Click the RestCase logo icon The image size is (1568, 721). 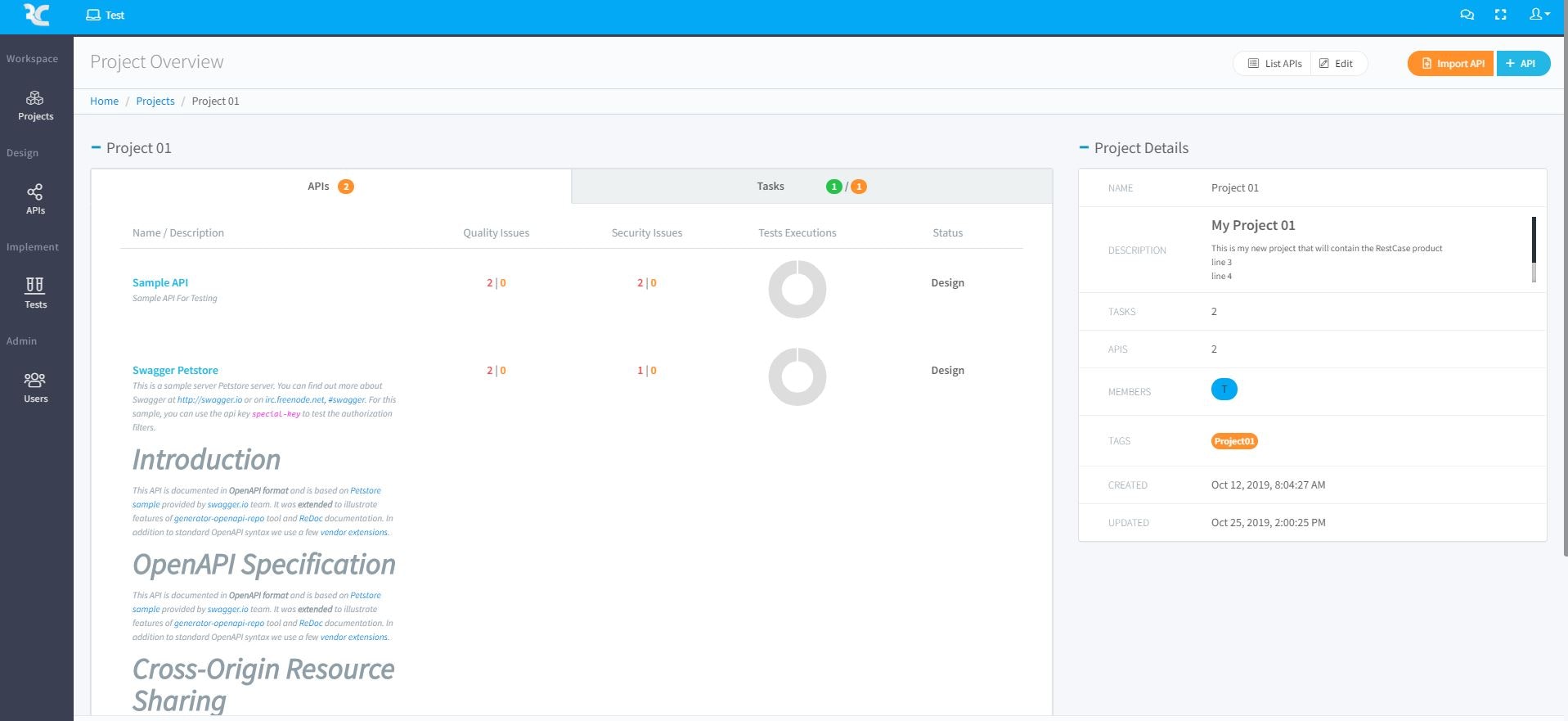37,15
